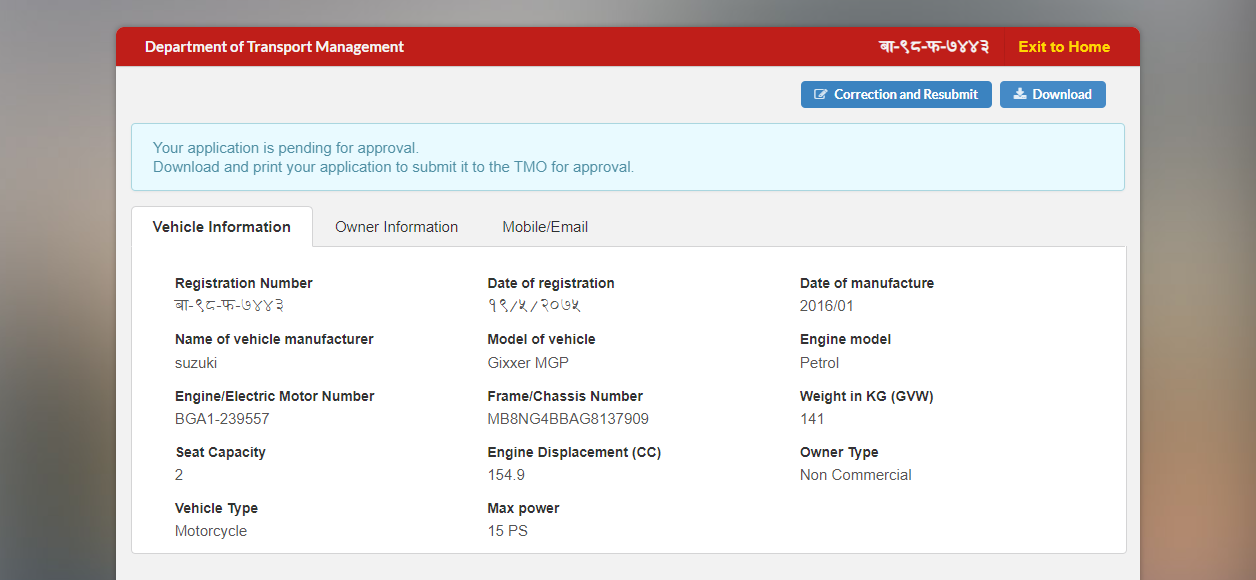Switch to the Owner Information tab
The image size is (1256, 580).
(x=396, y=227)
